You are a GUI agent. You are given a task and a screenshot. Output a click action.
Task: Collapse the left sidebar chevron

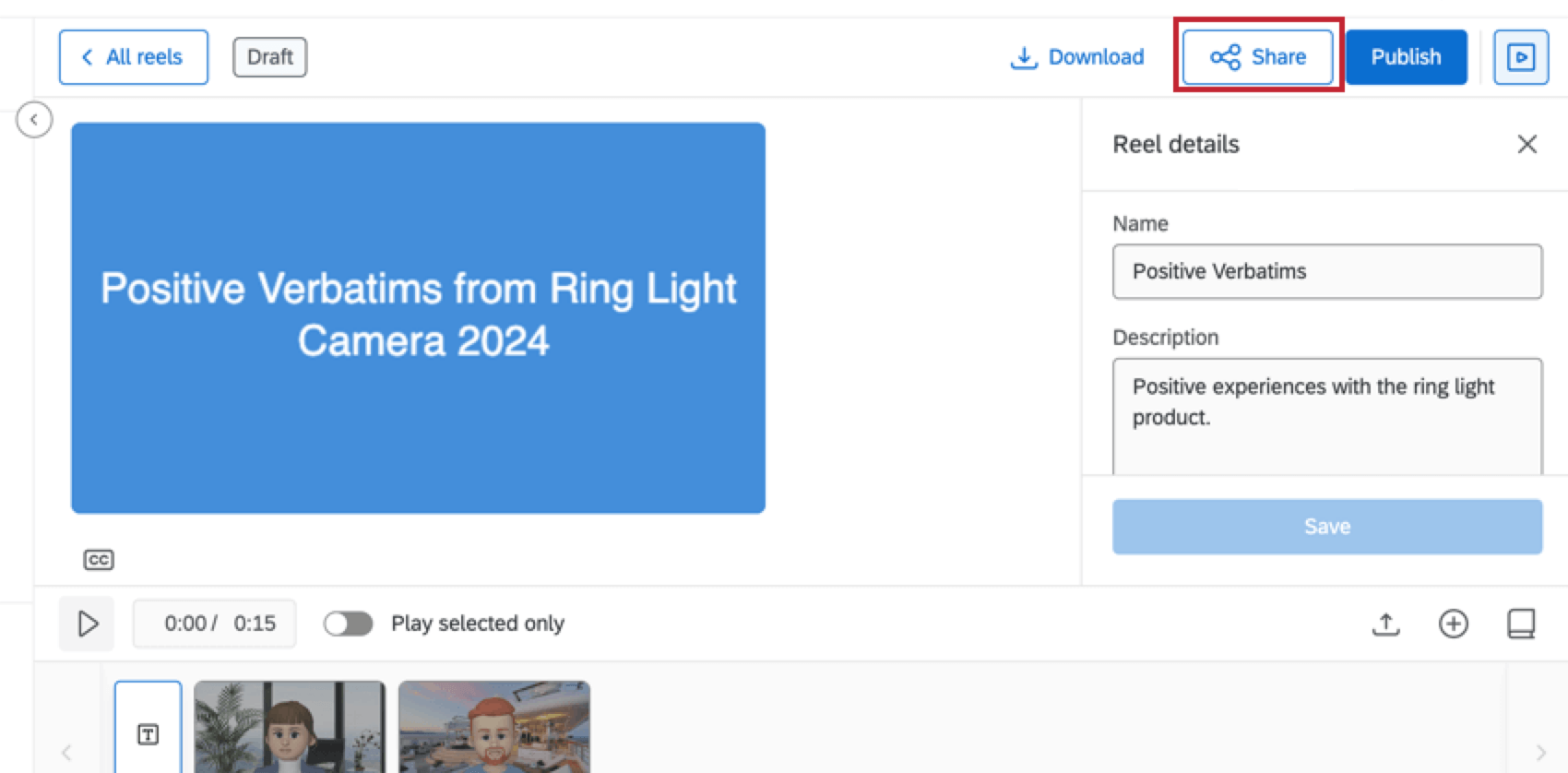pyautogui.click(x=34, y=120)
